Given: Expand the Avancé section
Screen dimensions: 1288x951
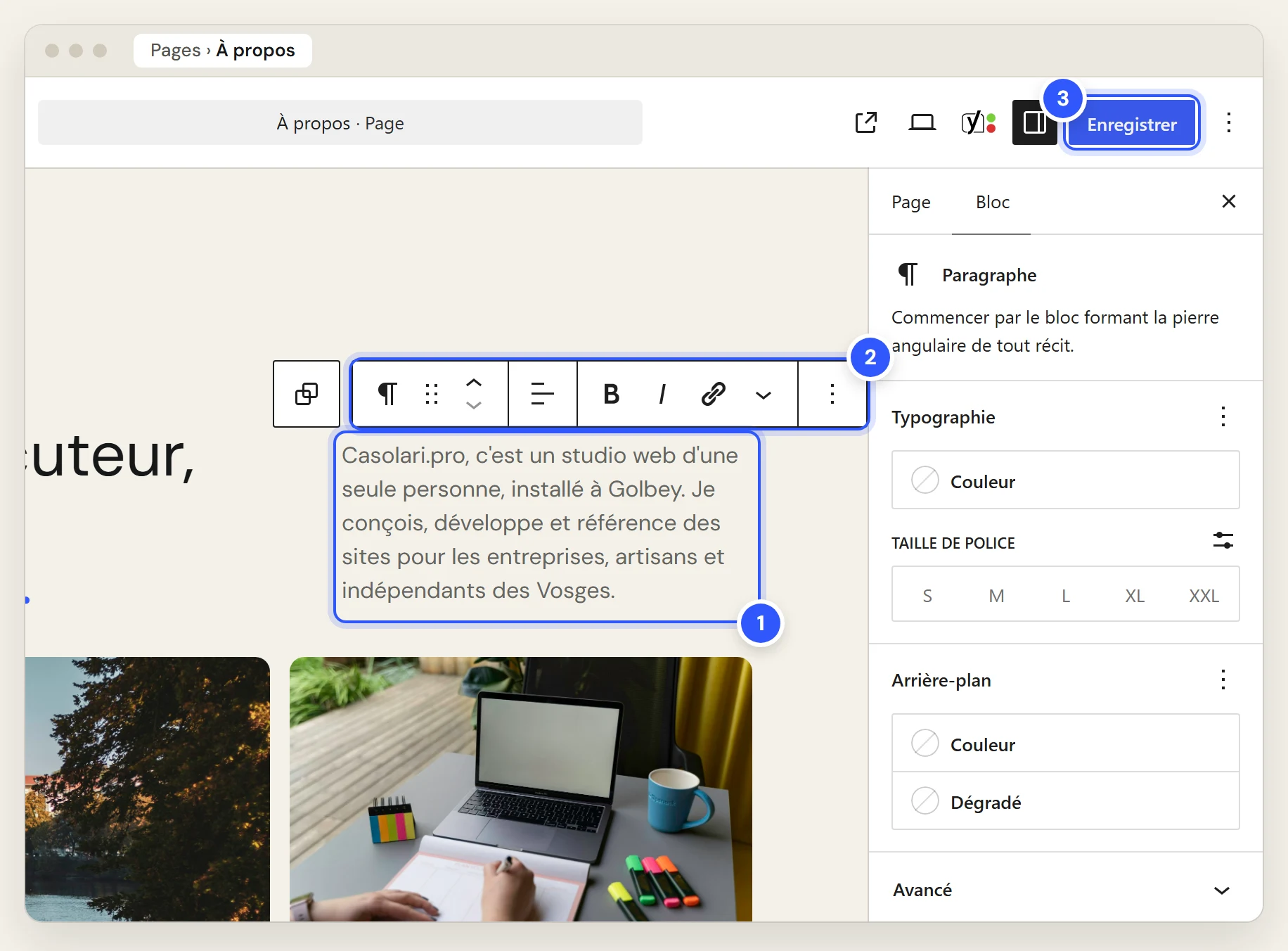Looking at the screenshot, I should tap(1065, 890).
